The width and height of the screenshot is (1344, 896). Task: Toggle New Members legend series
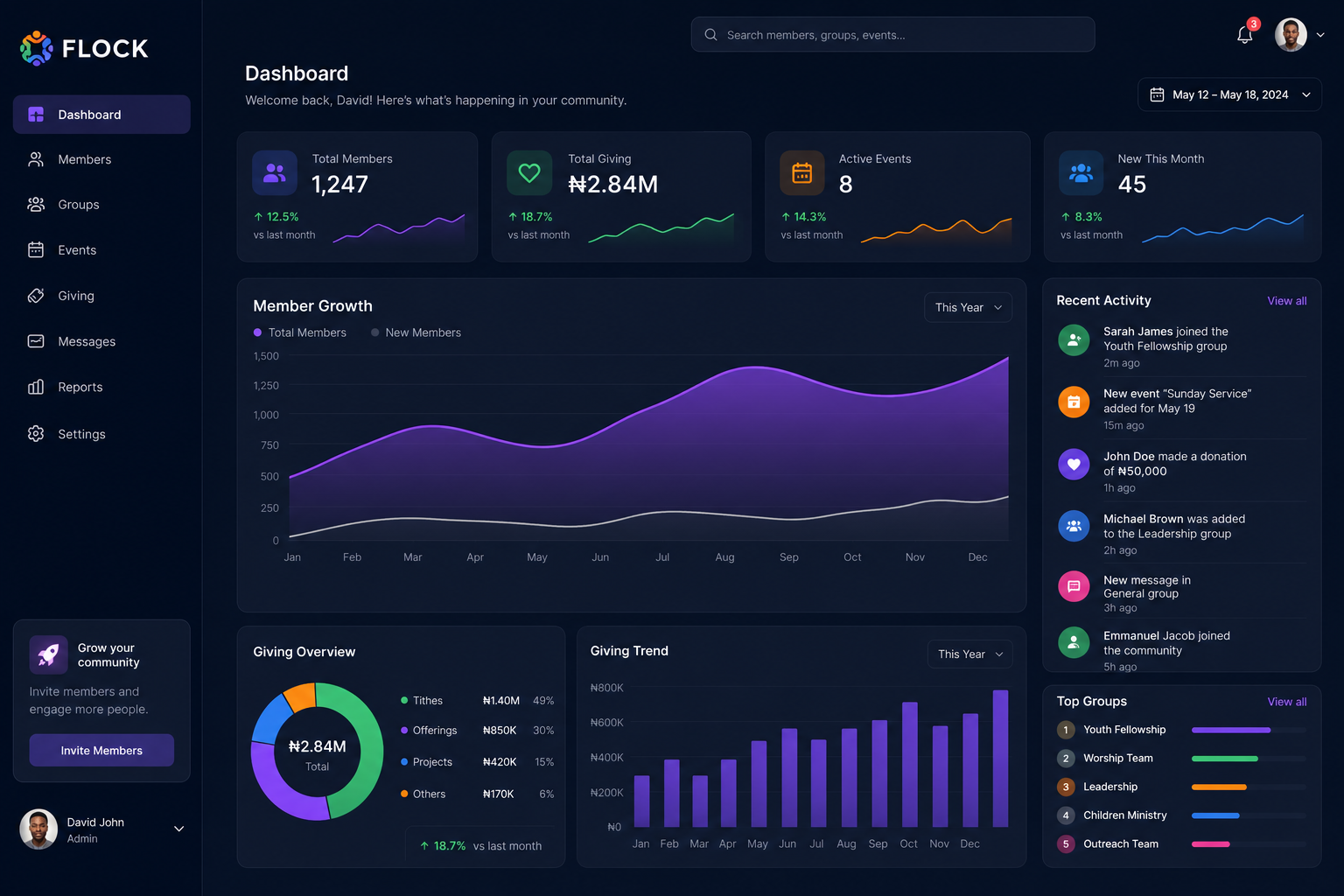[416, 332]
